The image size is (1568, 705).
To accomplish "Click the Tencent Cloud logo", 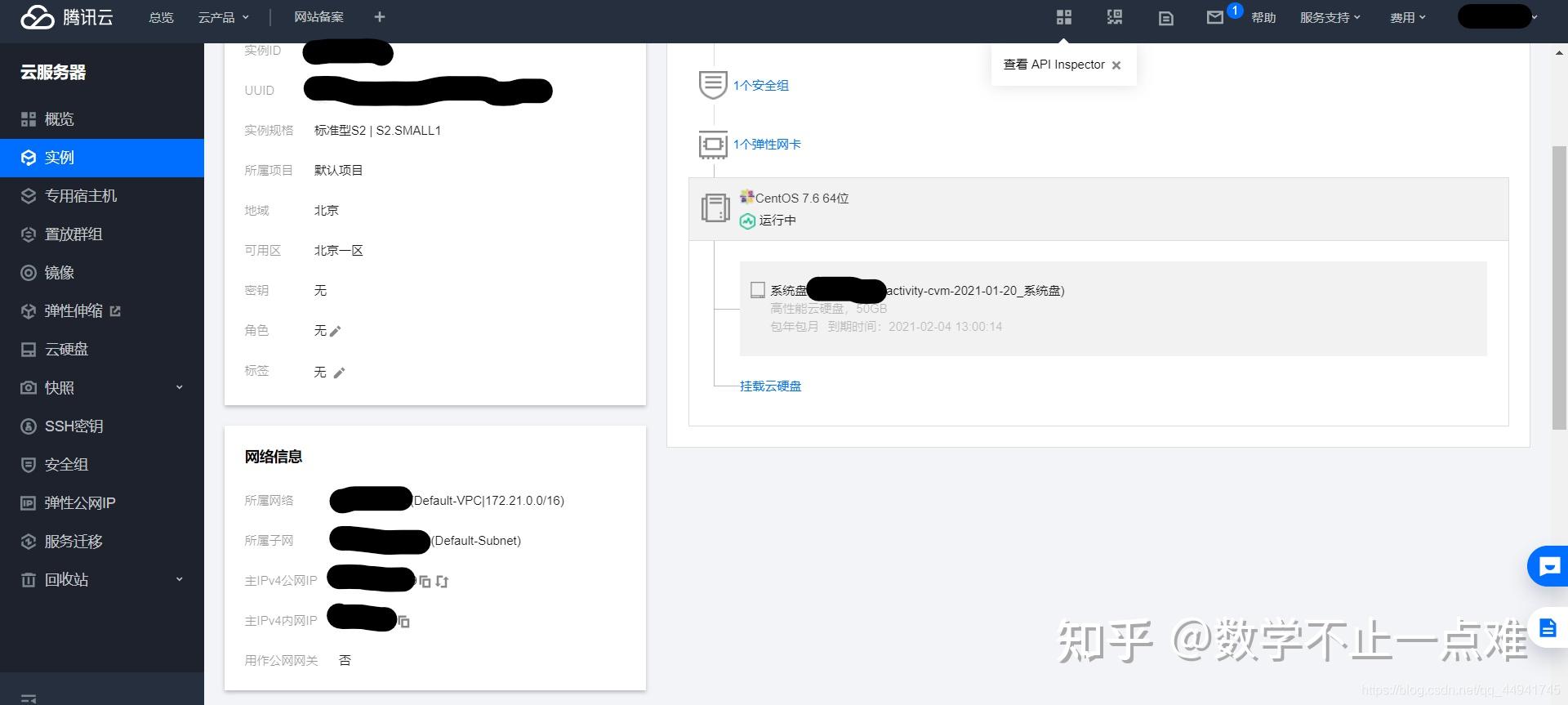I will [x=67, y=17].
